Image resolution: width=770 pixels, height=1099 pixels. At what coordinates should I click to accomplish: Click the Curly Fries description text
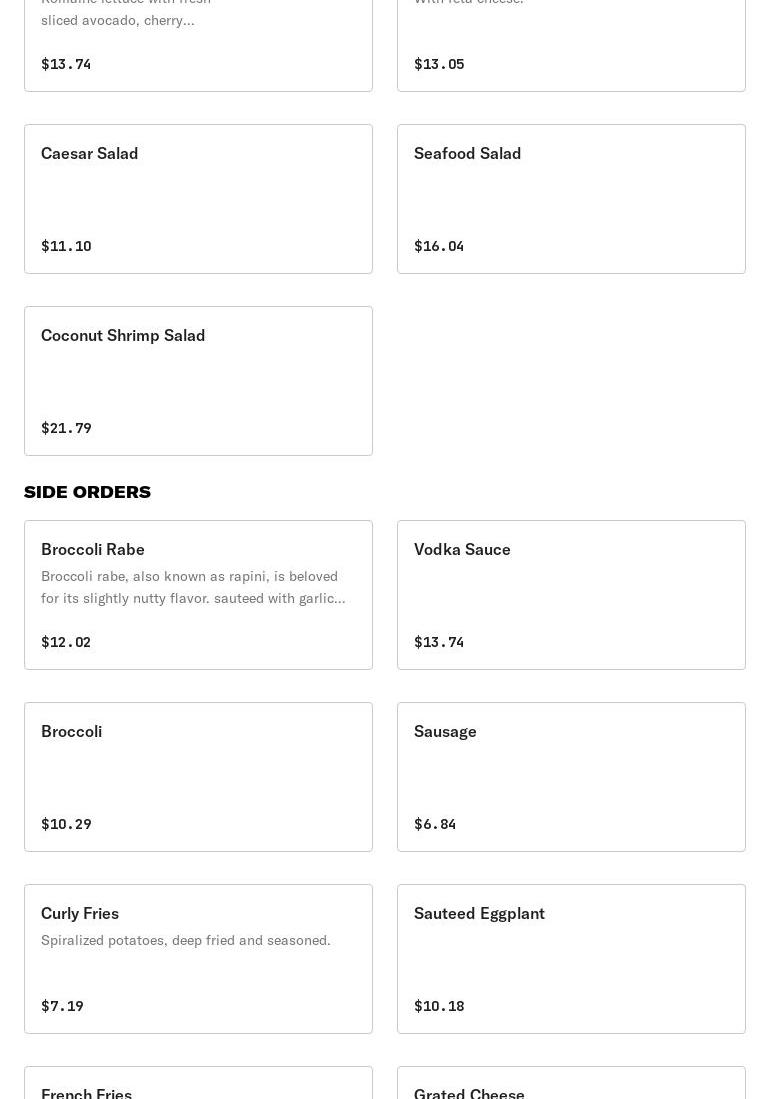[186, 940]
